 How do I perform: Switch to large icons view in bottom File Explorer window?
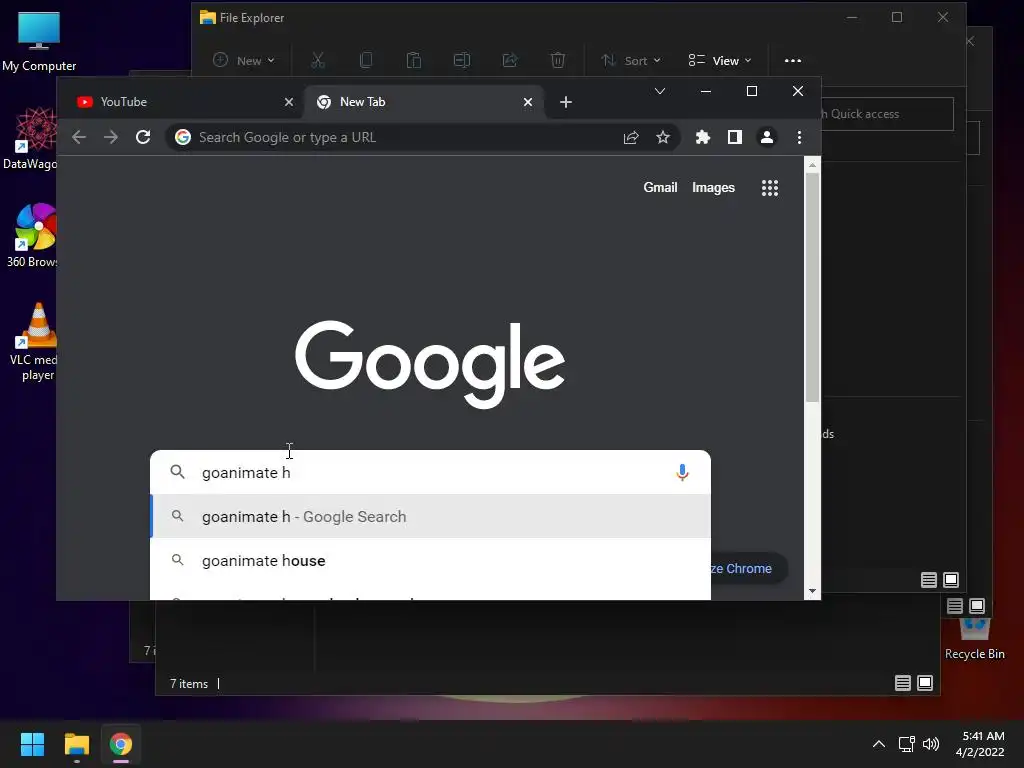[x=925, y=683]
